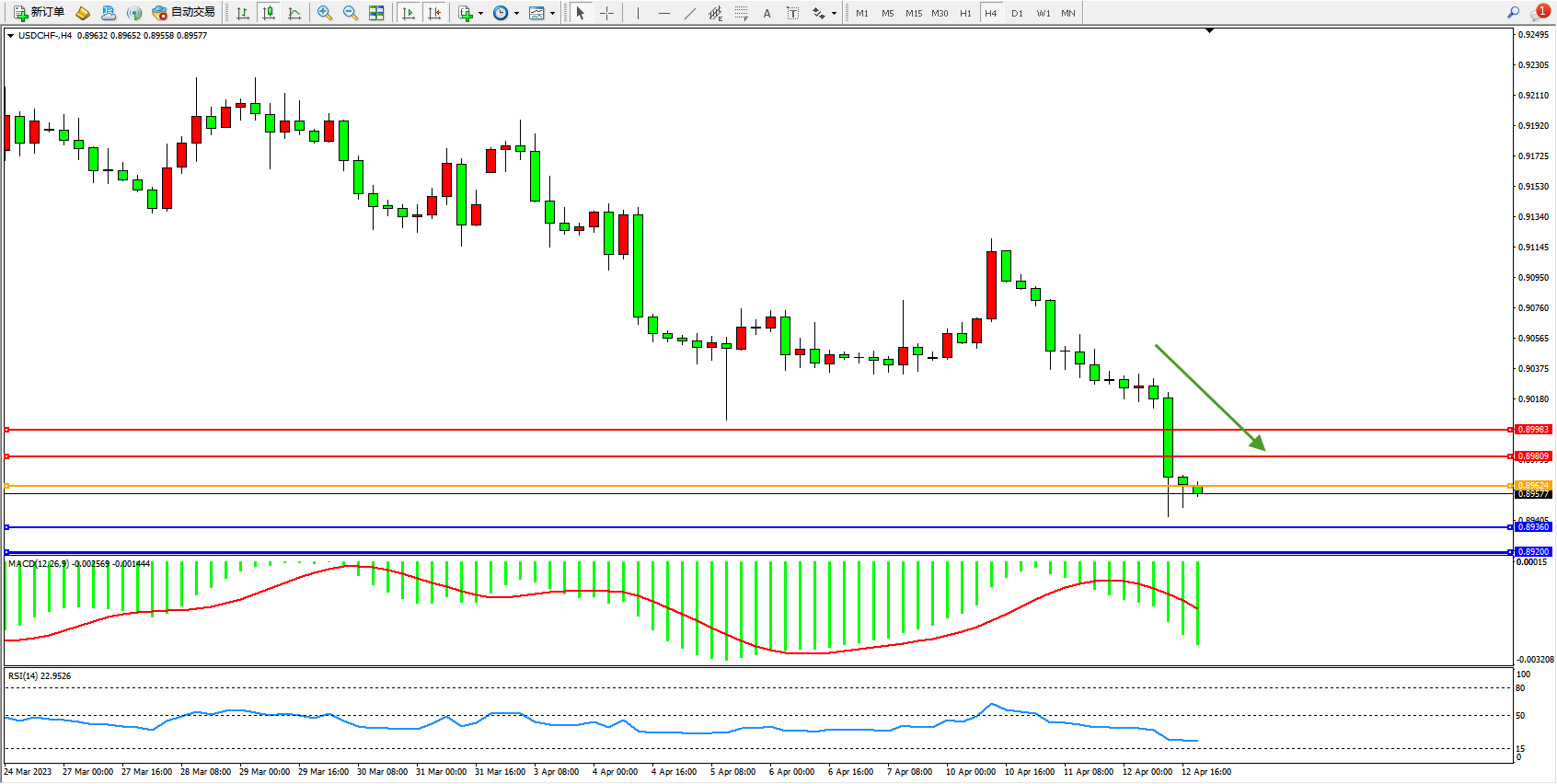Draw a trendline with the diagonal line tool
Viewport: 1557px width, 784px height.
pyautogui.click(x=689, y=13)
